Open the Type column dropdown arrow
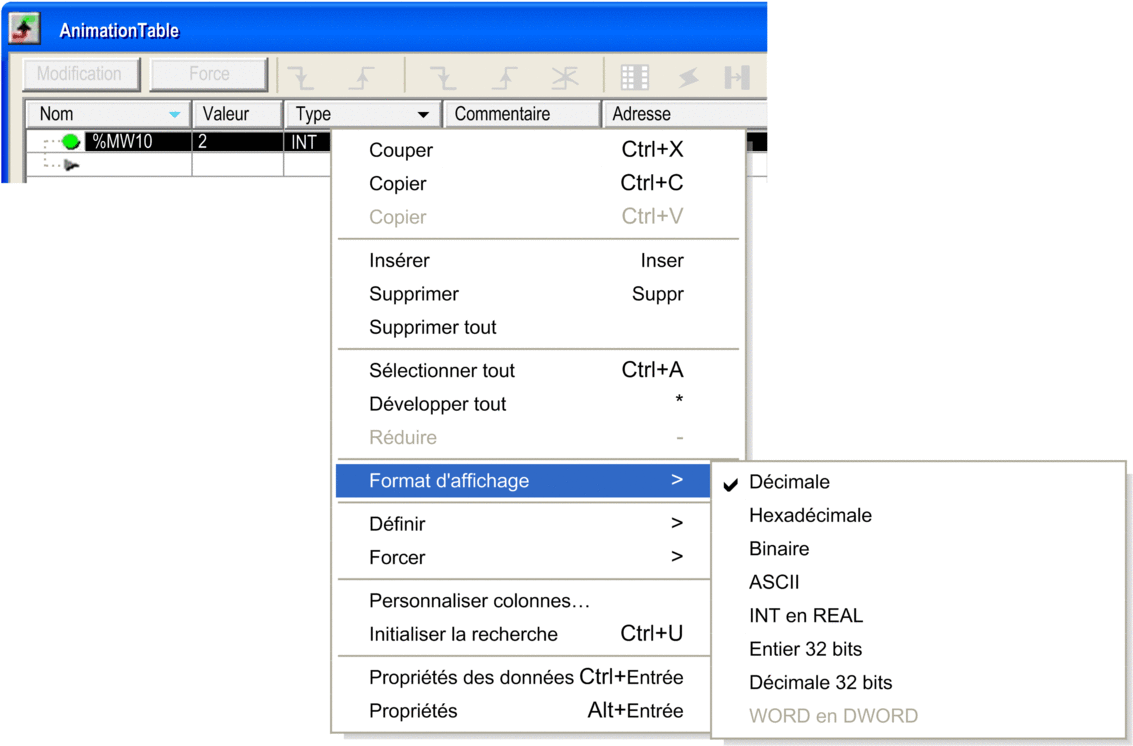 click(423, 115)
